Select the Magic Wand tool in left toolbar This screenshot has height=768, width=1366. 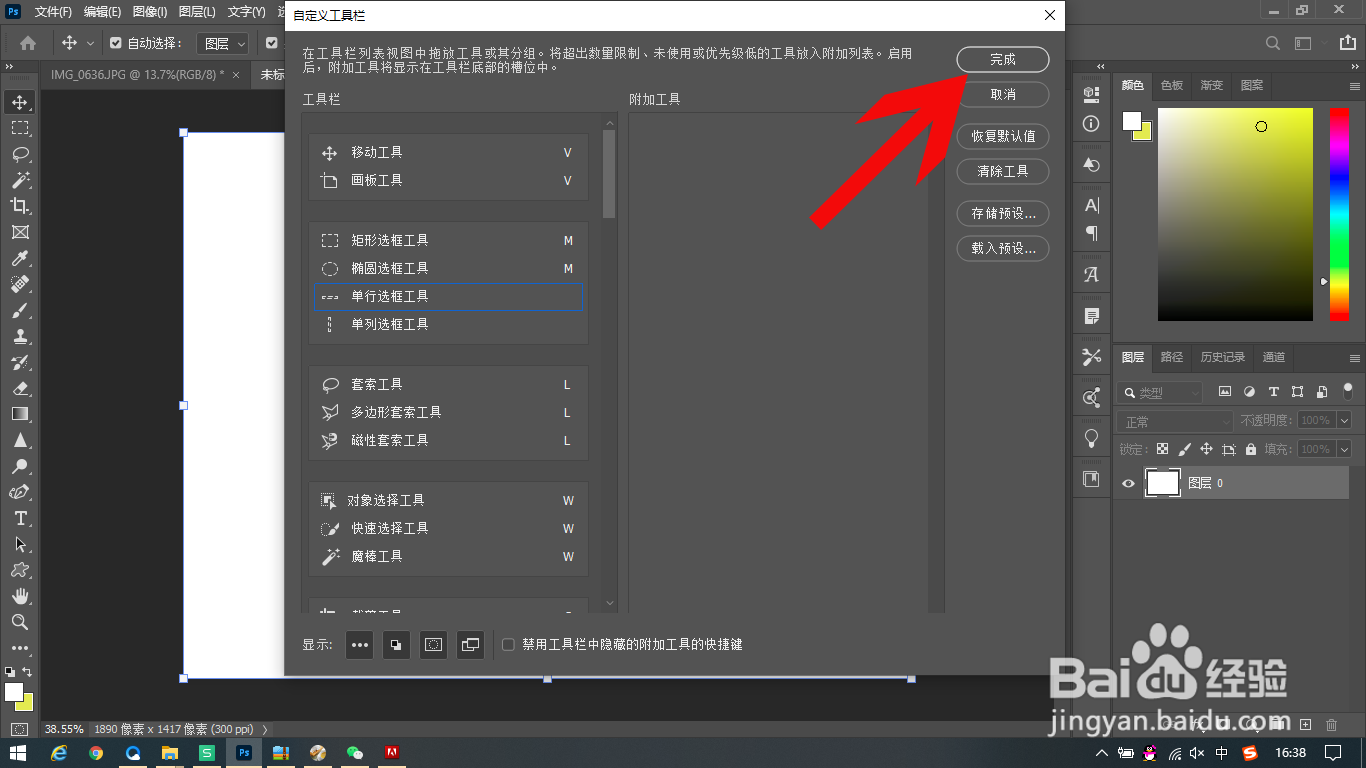(x=19, y=180)
